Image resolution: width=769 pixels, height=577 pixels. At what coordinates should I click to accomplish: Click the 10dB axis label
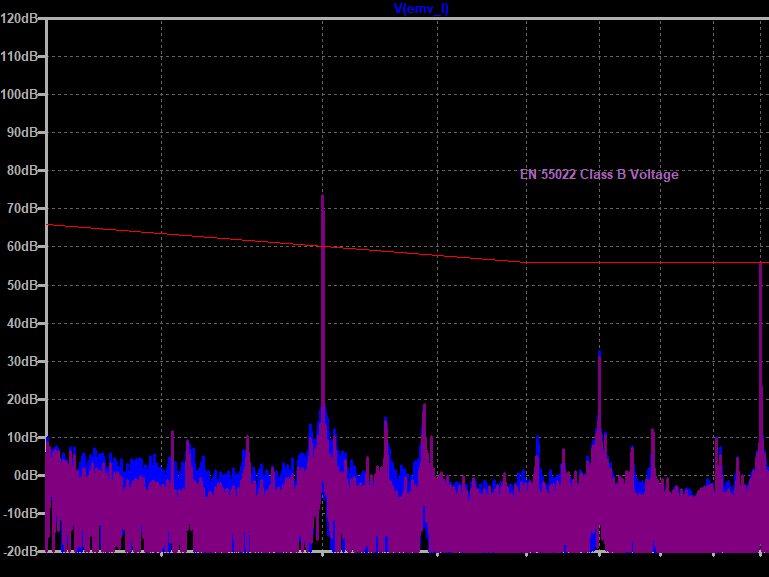[22, 437]
